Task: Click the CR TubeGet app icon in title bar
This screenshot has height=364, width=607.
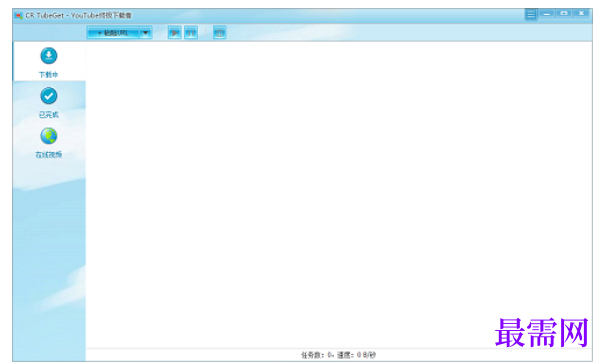Action: click(18, 15)
